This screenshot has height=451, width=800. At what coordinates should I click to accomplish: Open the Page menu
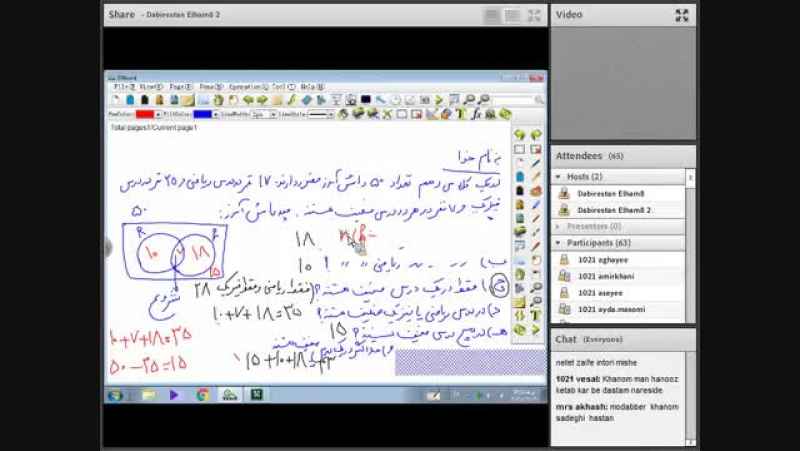tap(181, 87)
